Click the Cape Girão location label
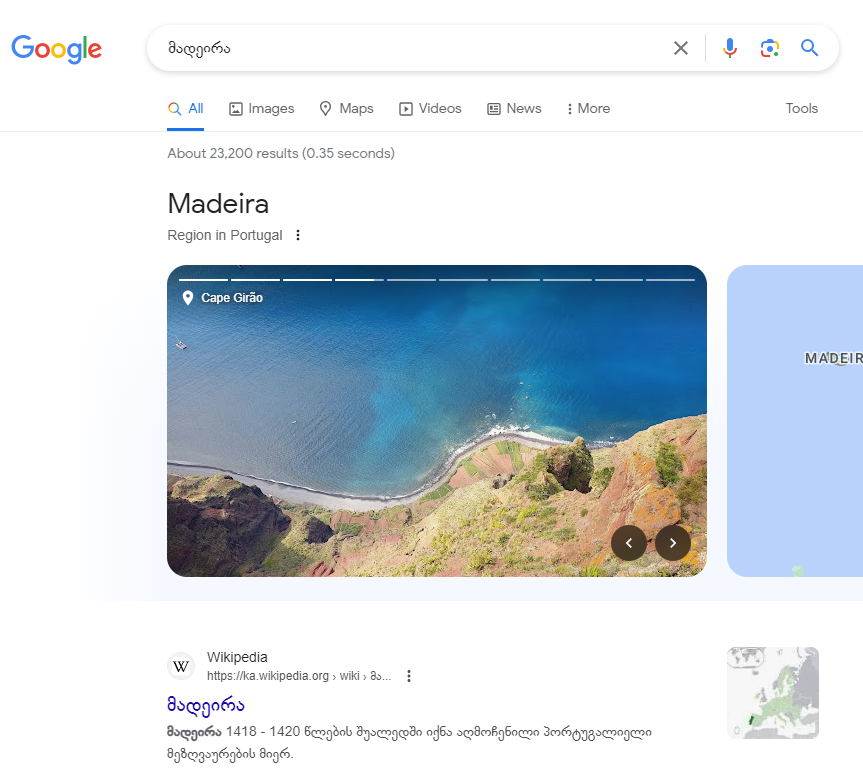 [x=232, y=298]
